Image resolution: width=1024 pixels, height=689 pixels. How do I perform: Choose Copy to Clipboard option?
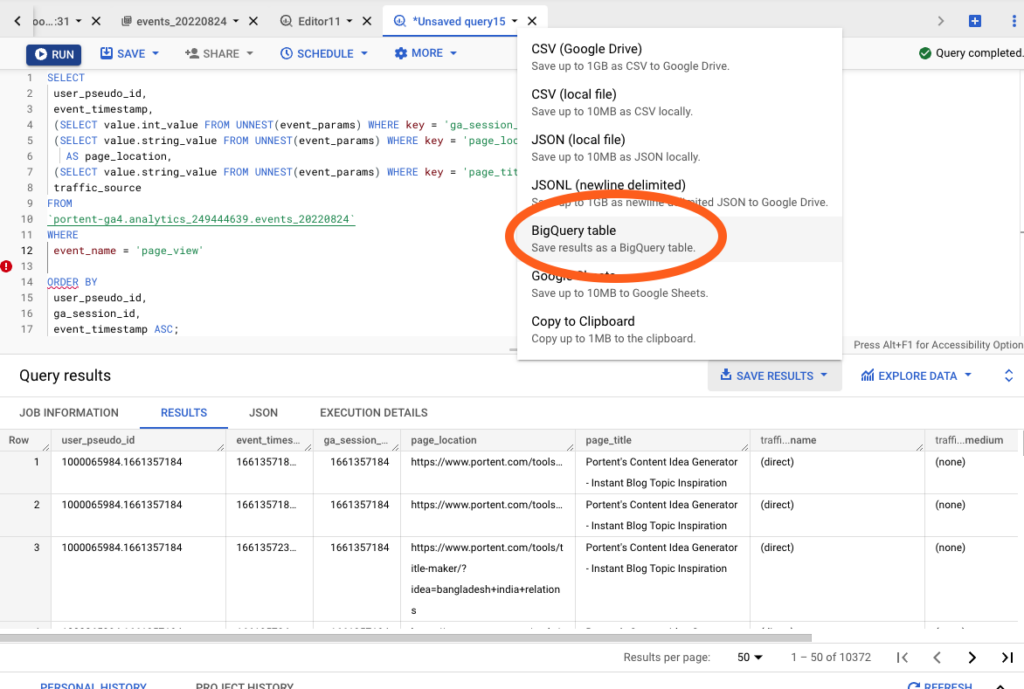(x=679, y=330)
